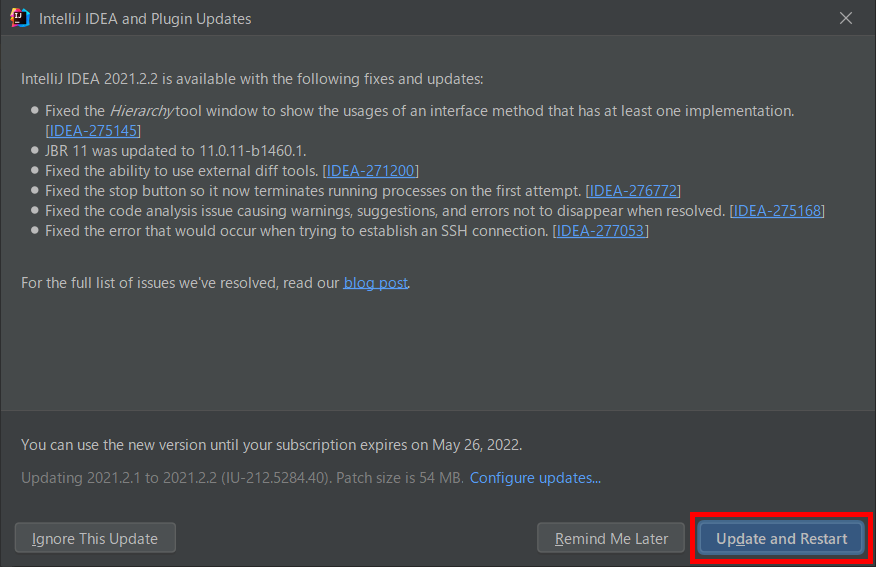
Task: Follow the IDEA-276772 issue link
Action: [633, 191]
